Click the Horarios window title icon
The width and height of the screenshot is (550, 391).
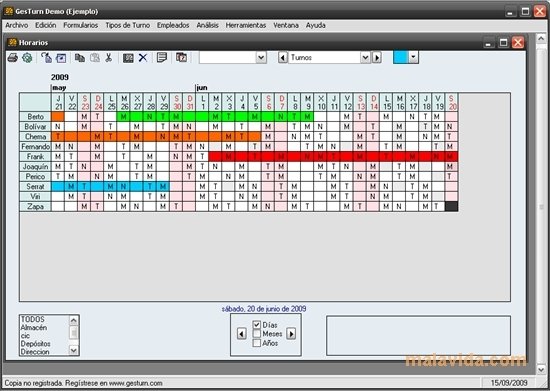pyautogui.click(x=12, y=42)
